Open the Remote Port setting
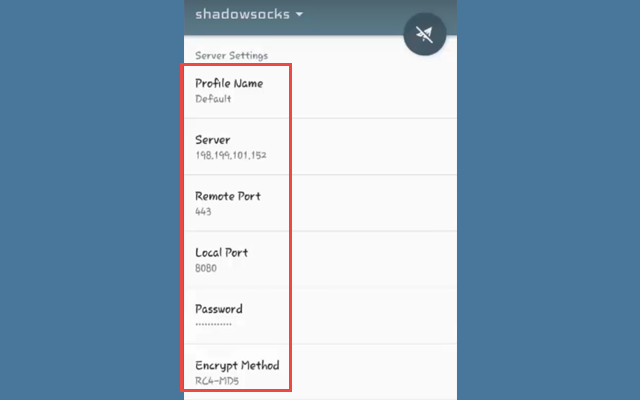The width and height of the screenshot is (640, 400). [227, 196]
